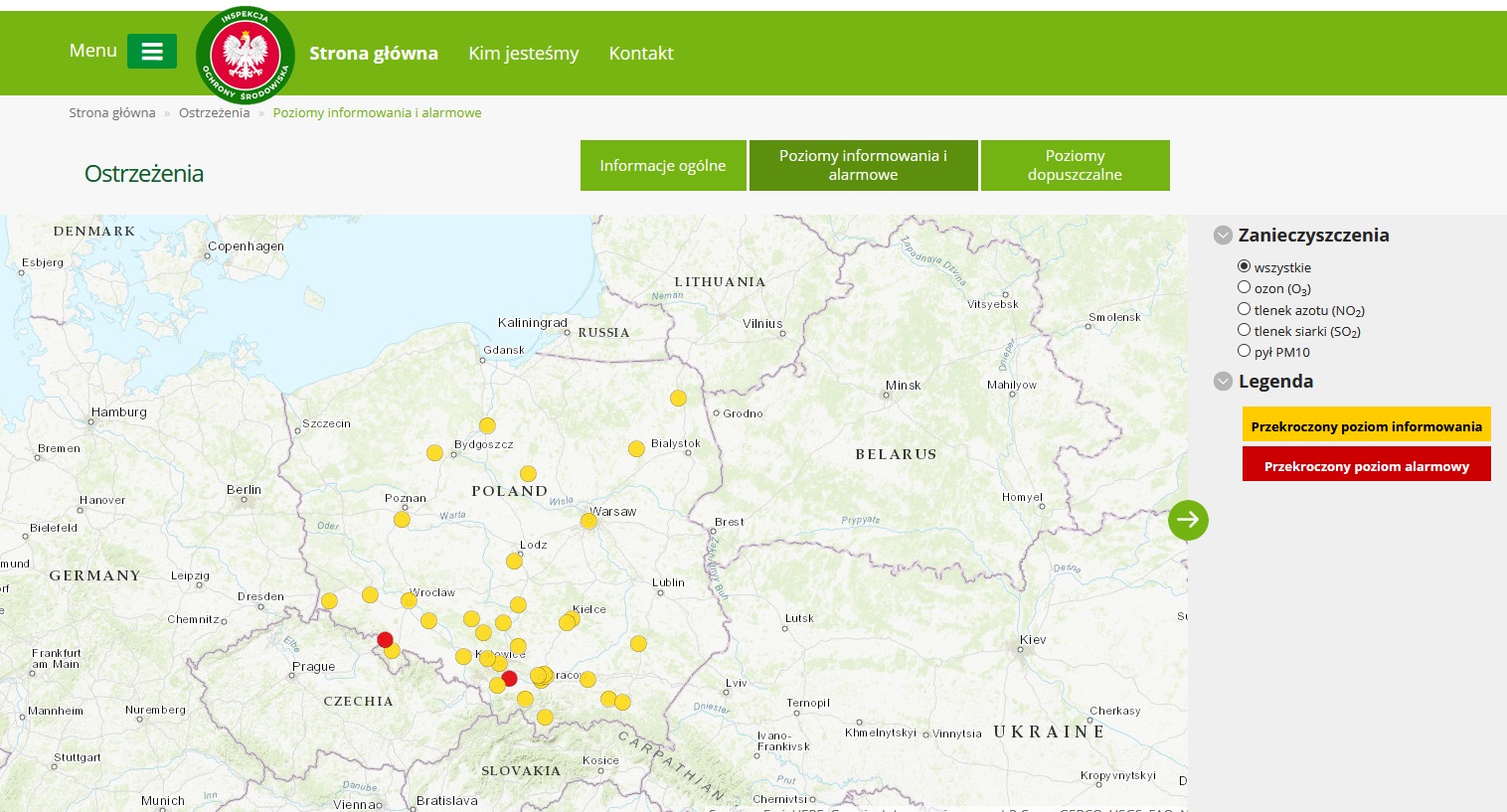Open the hamburger Menu button
This screenshot has height=812, width=1507.
tap(152, 52)
